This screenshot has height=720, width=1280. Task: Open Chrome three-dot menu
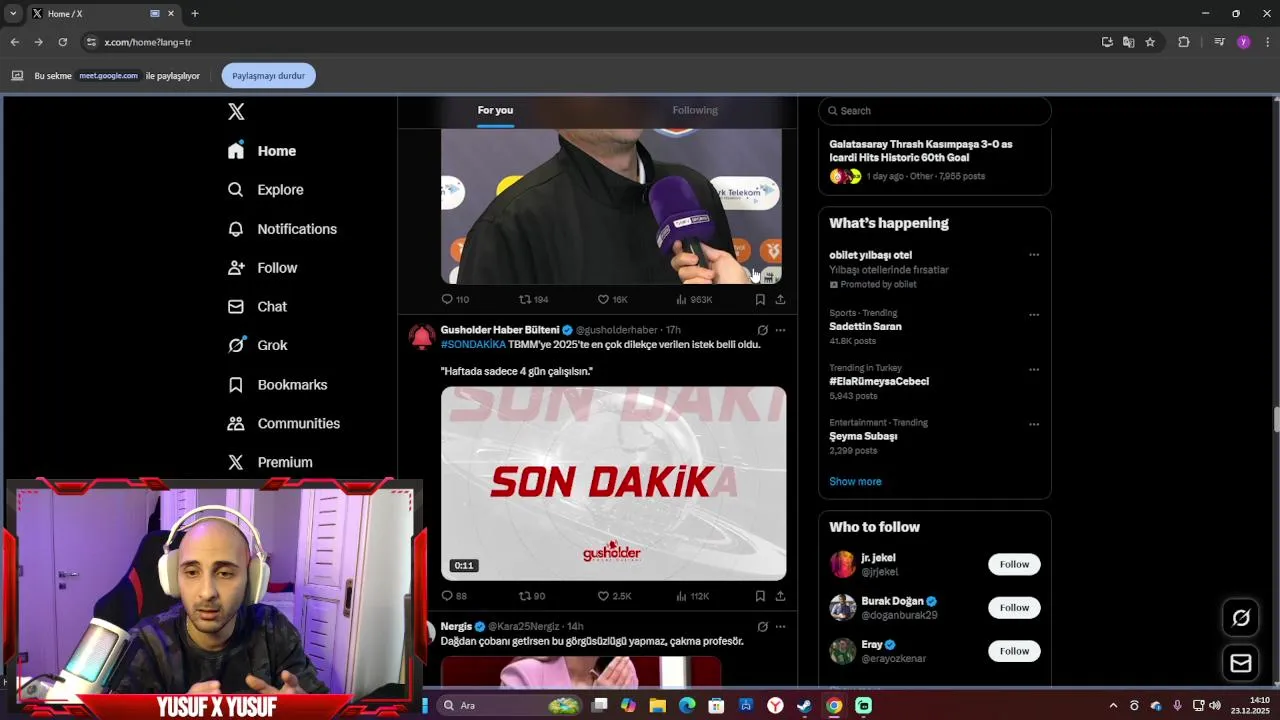click(x=1267, y=42)
